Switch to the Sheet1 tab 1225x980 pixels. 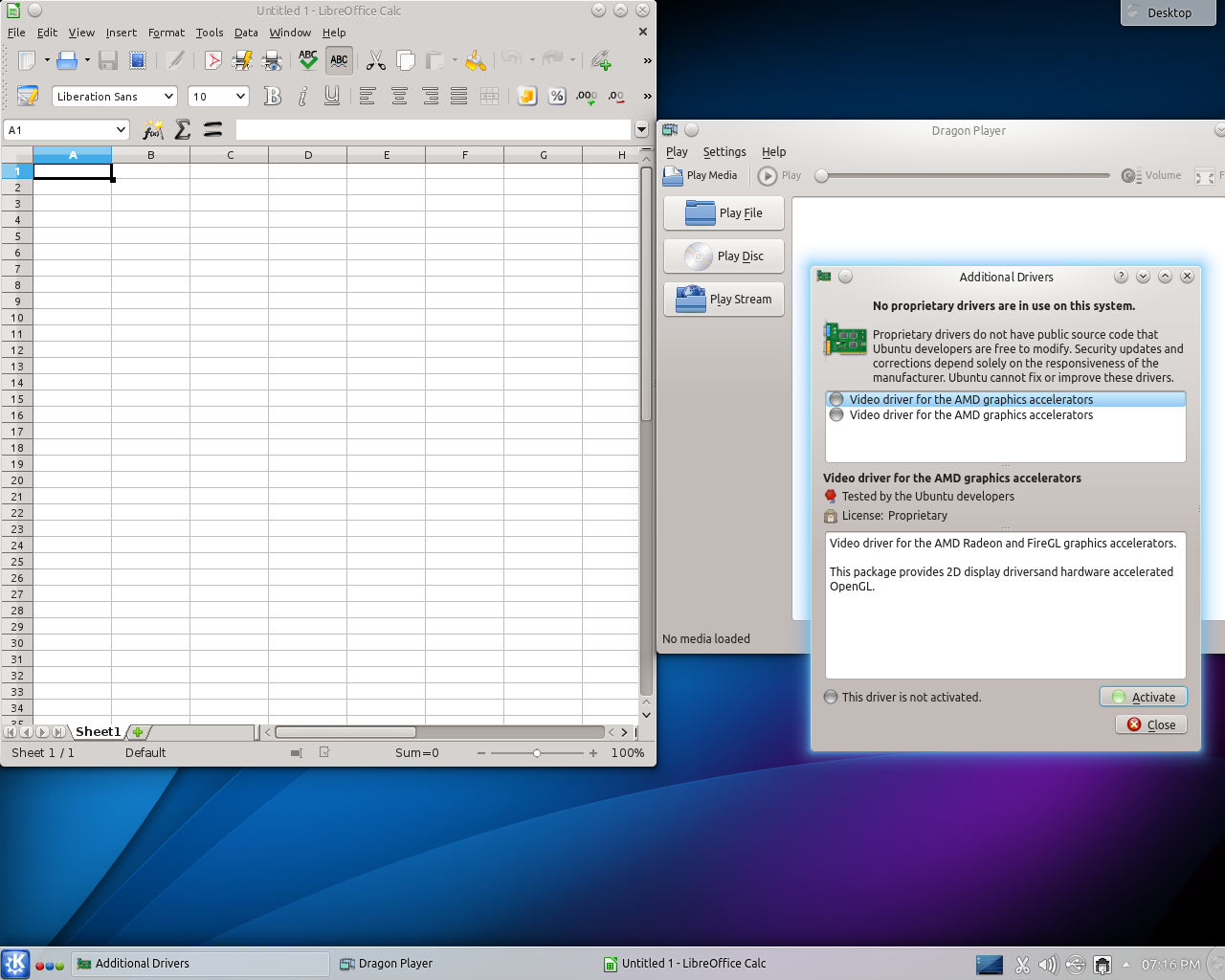click(99, 732)
